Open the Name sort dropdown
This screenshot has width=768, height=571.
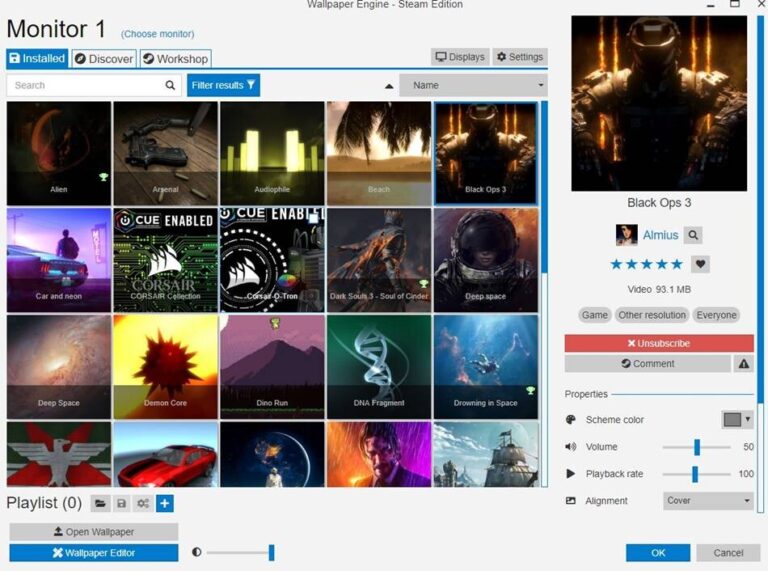[x=473, y=85]
